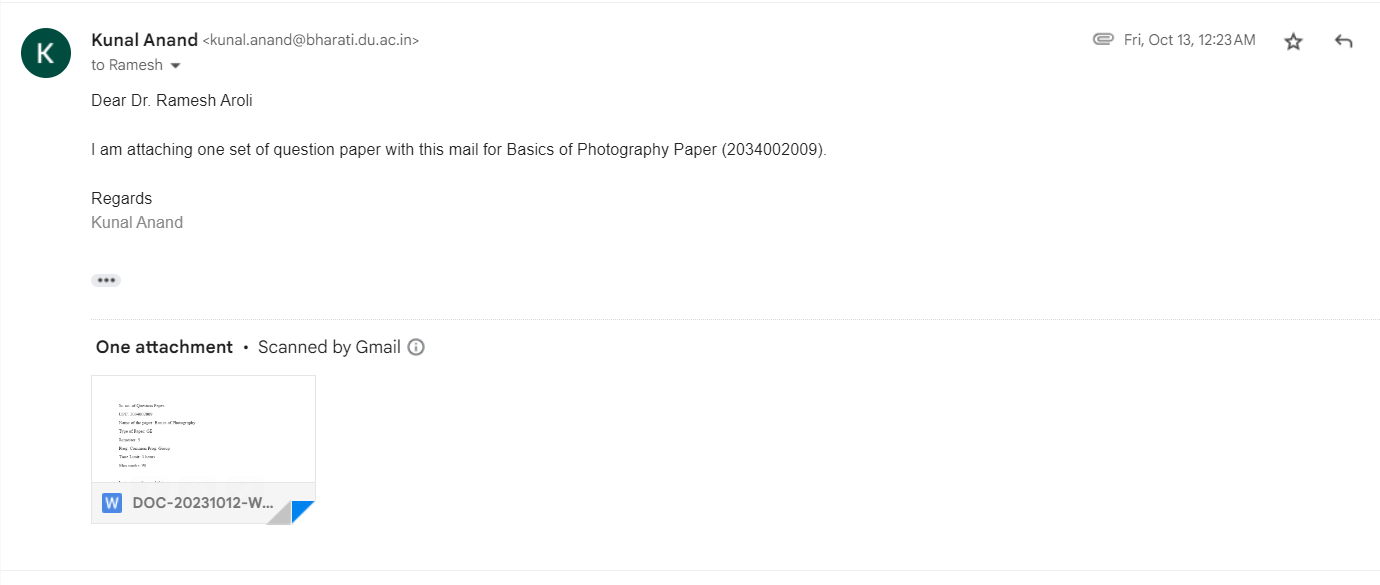Click the grey Kunal Anand signature text
Screen dimensions: 1380x585
coord(137,222)
